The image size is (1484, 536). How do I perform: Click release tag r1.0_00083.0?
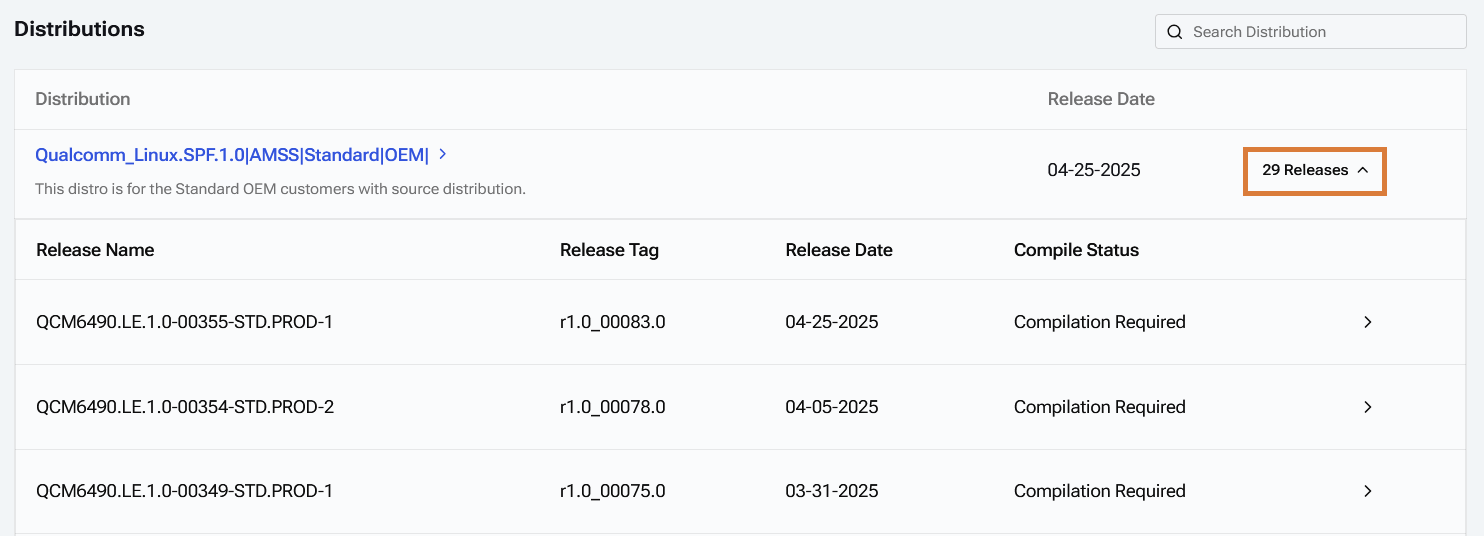click(x=612, y=322)
